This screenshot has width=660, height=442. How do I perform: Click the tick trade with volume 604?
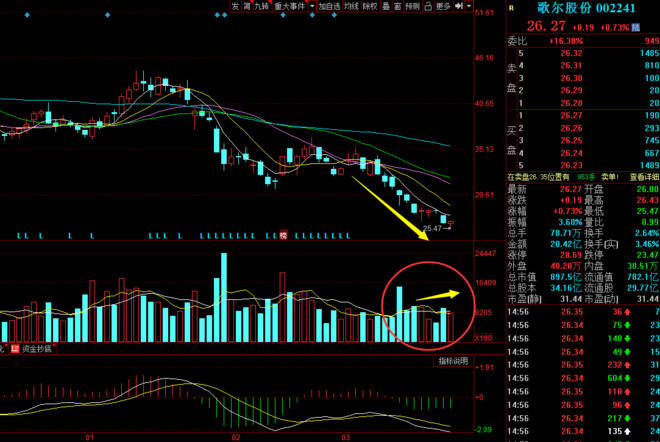click(615, 378)
